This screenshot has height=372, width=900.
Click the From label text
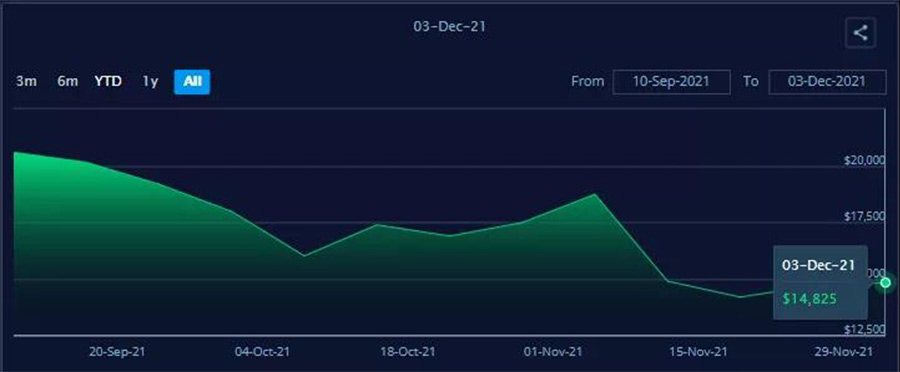[587, 82]
